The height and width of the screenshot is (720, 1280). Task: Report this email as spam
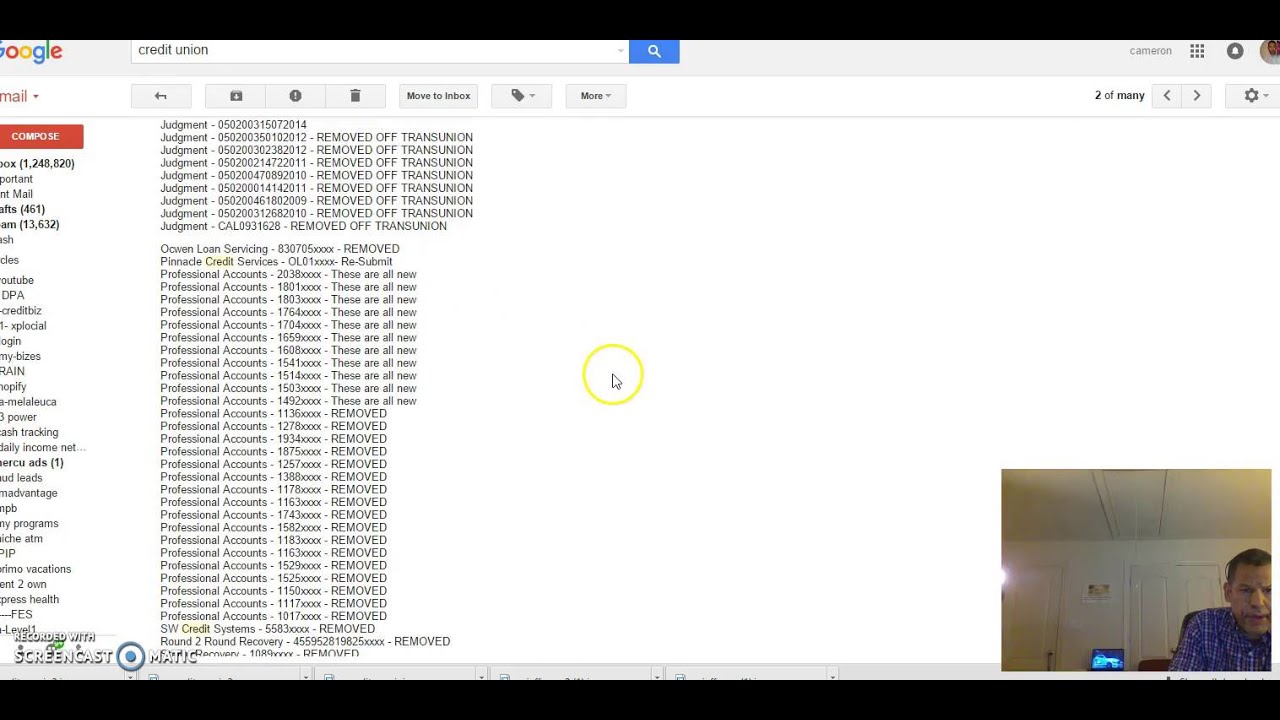(295, 96)
